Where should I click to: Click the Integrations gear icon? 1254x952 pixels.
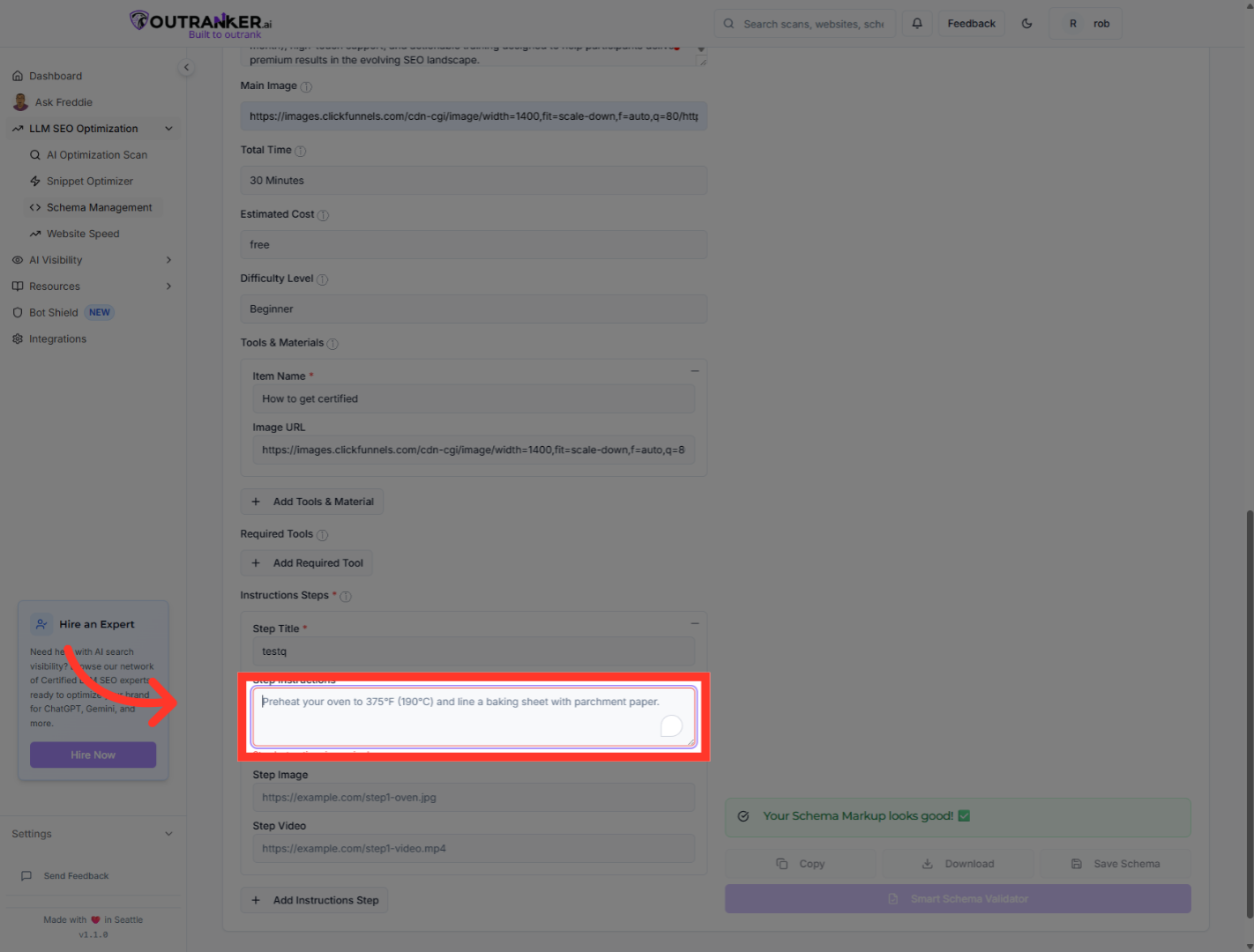tap(18, 339)
